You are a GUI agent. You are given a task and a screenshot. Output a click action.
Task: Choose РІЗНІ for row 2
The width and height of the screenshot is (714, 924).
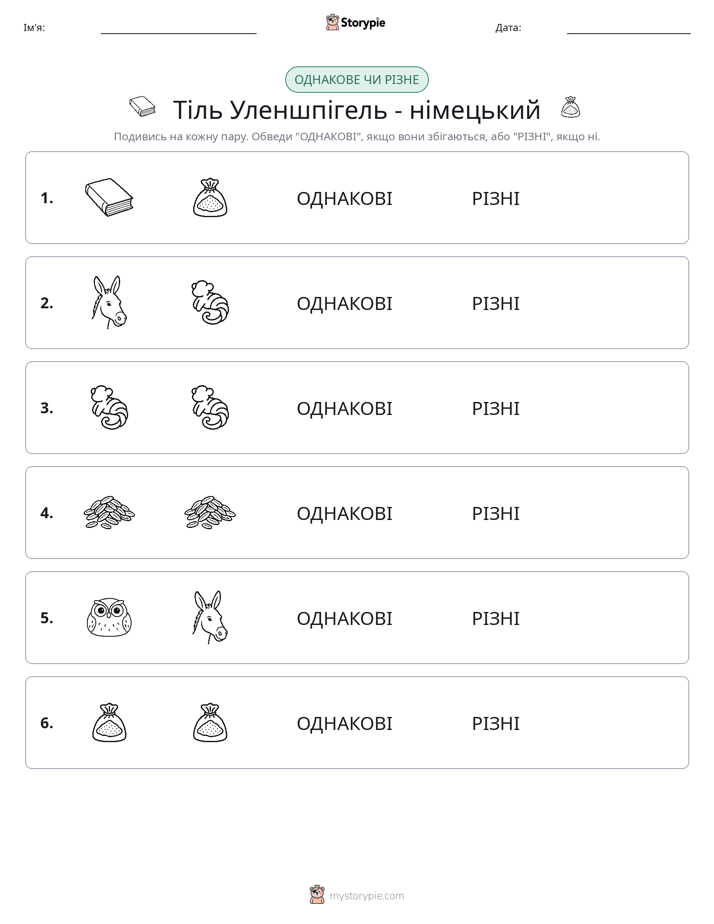(x=495, y=303)
